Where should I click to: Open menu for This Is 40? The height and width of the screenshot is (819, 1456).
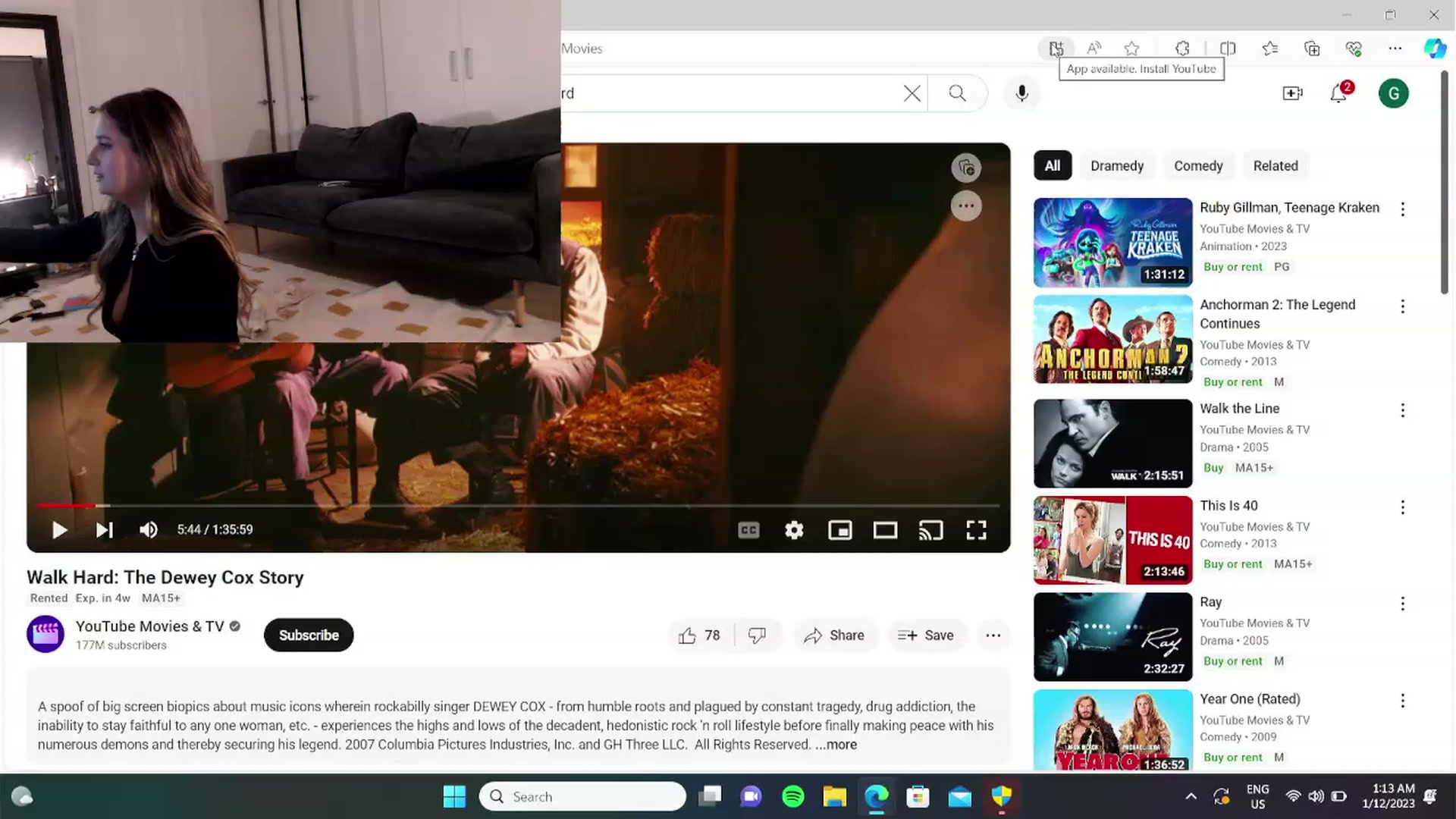click(x=1403, y=507)
